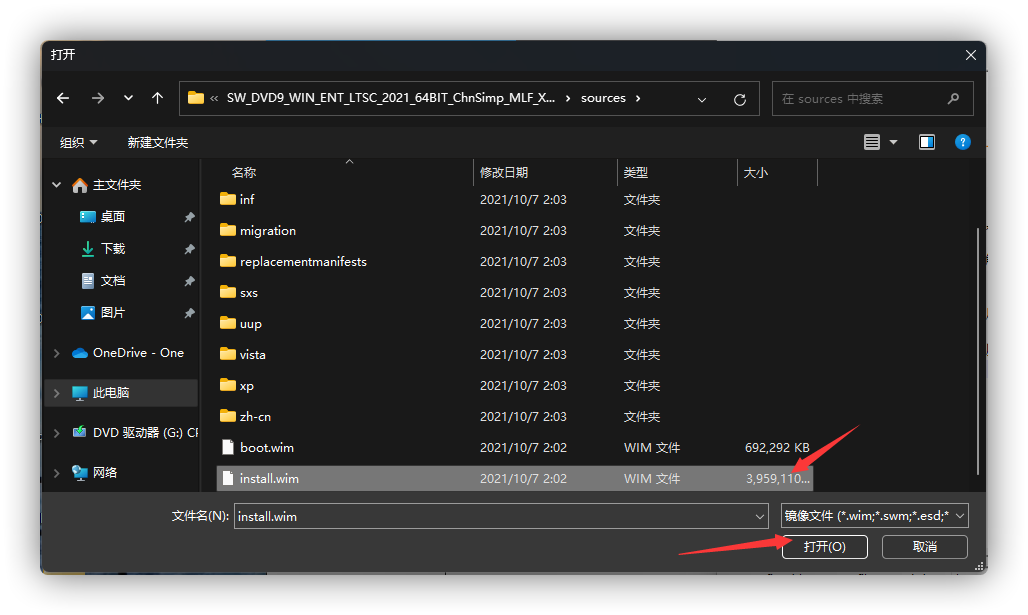Image resolution: width=1028 pixels, height=615 pixels.
Task: Refresh the sources folder view
Action: click(x=740, y=99)
